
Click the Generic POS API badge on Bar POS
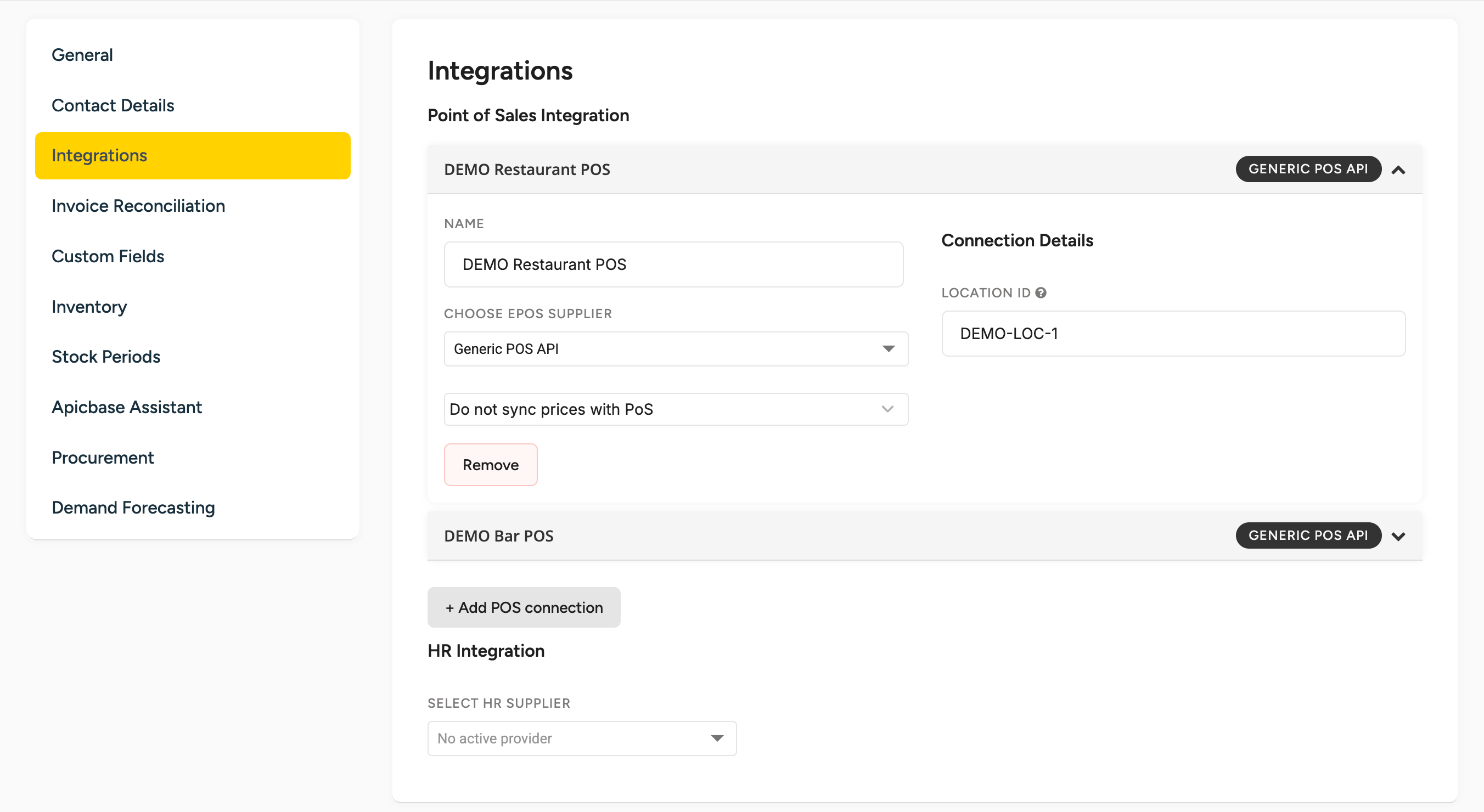click(1308, 535)
